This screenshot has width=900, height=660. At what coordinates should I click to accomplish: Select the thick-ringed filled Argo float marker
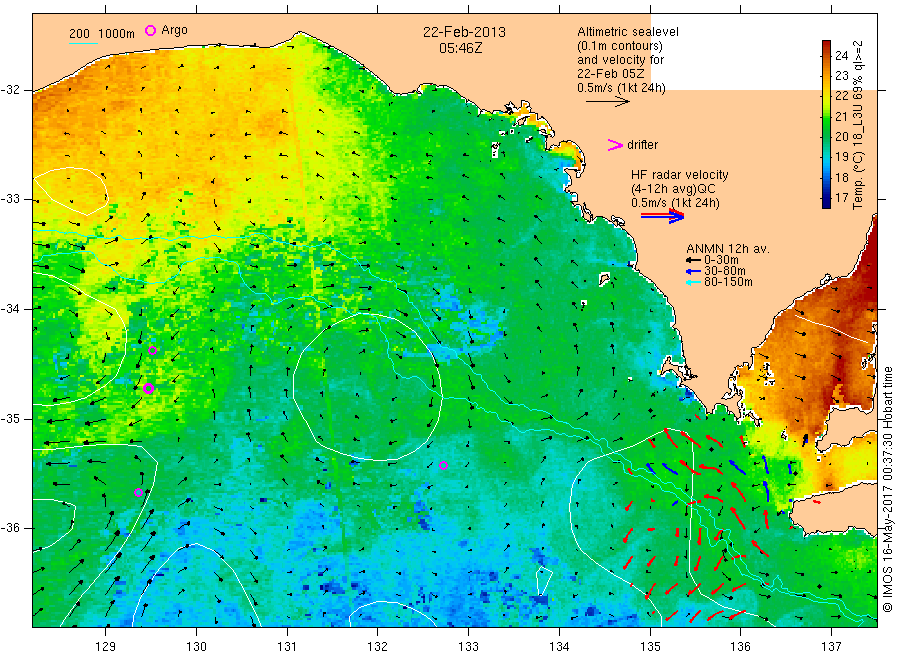coord(149,389)
